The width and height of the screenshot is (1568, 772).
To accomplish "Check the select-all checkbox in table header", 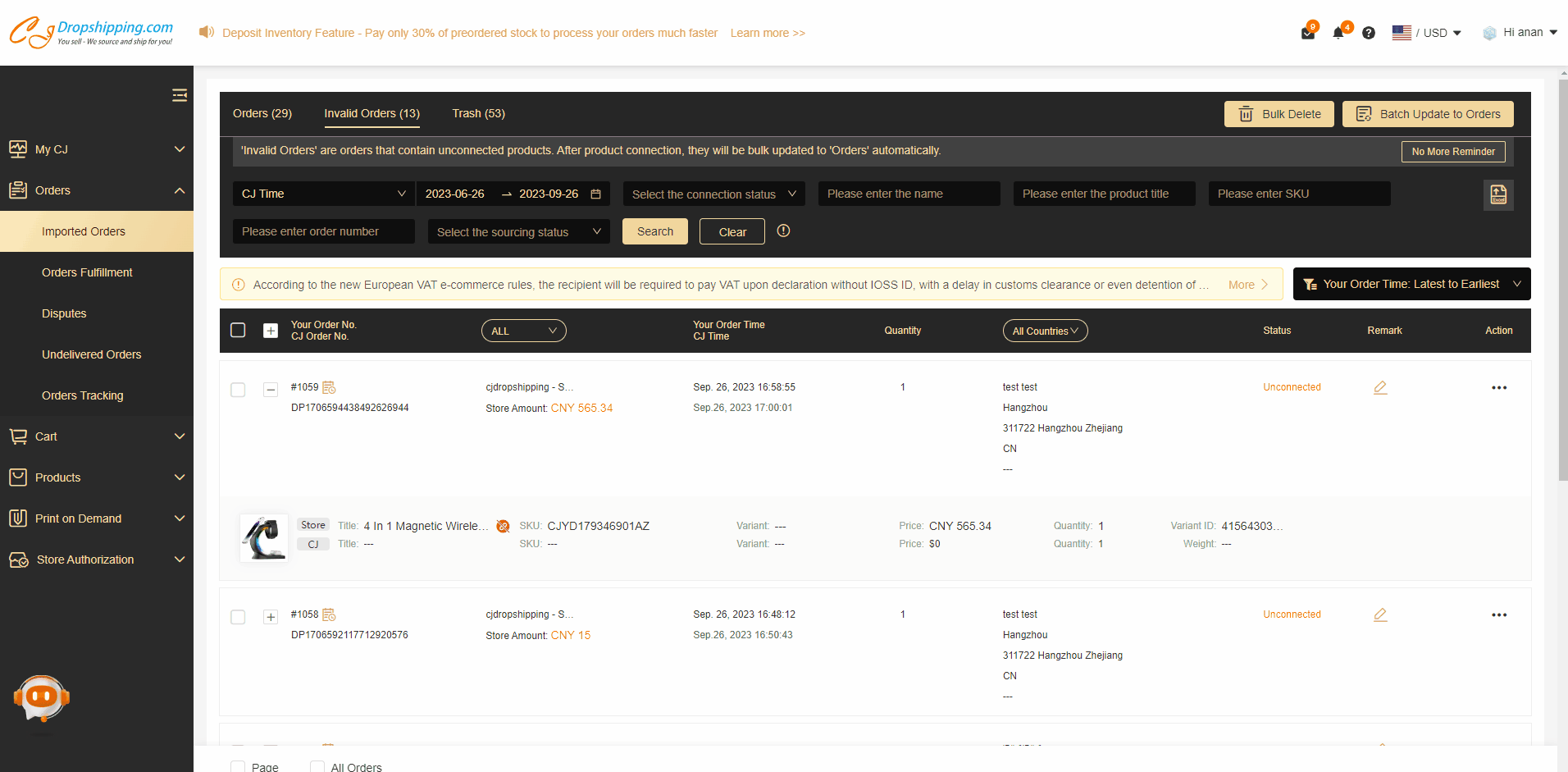I will click(238, 330).
